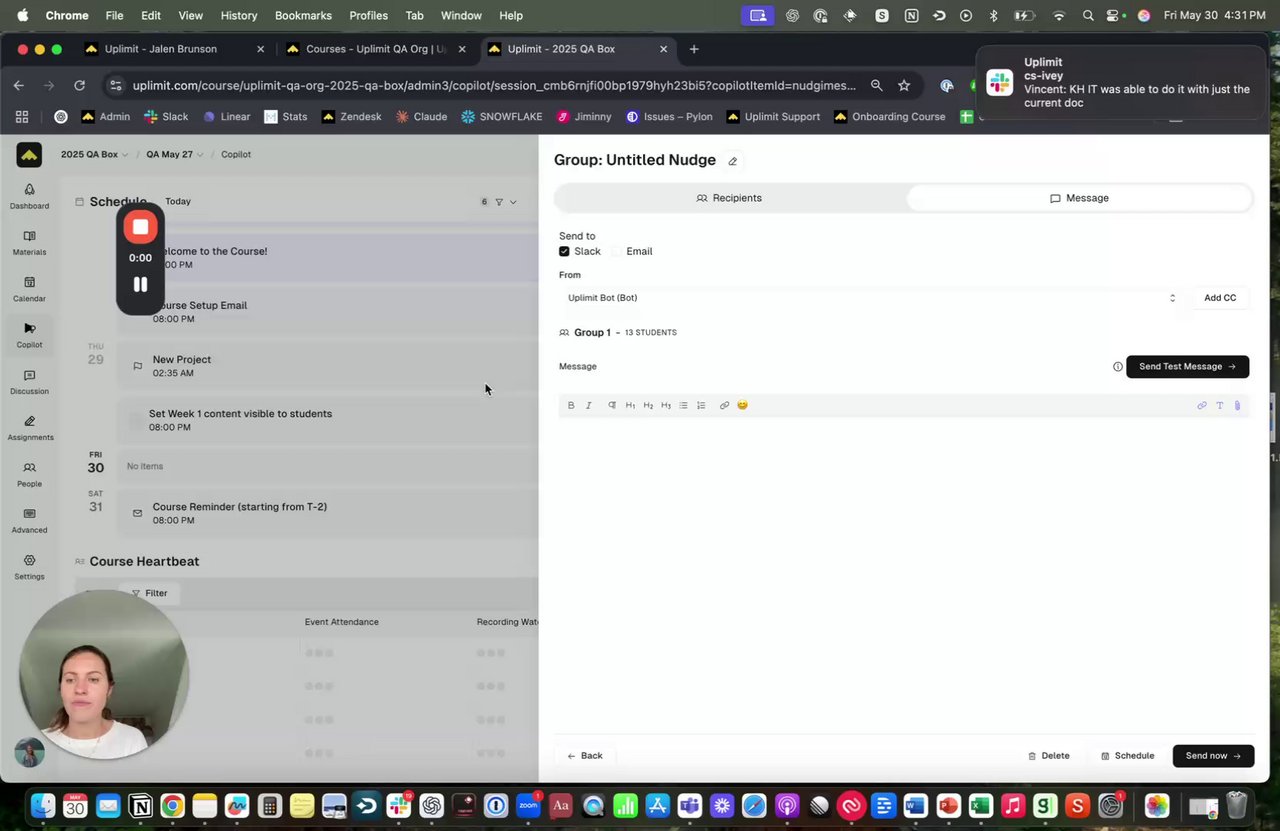Open Copilot in the left sidebar

tap(29, 335)
